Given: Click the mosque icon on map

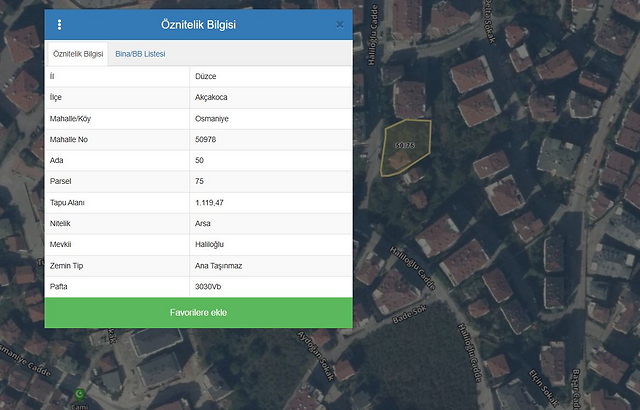Looking at the screenshot, I should [x=81, y=394].
